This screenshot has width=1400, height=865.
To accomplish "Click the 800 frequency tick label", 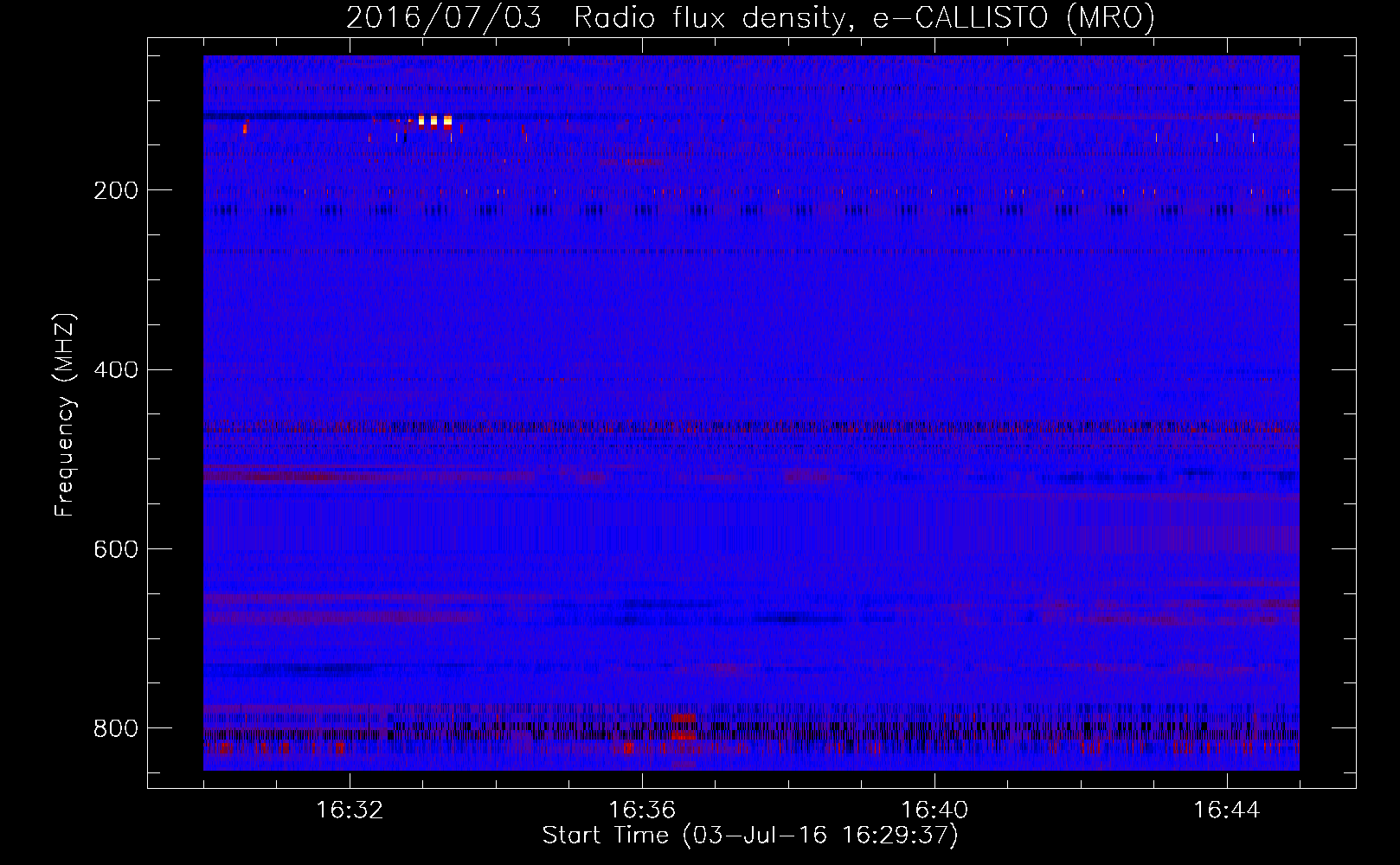I will [115, 728].
